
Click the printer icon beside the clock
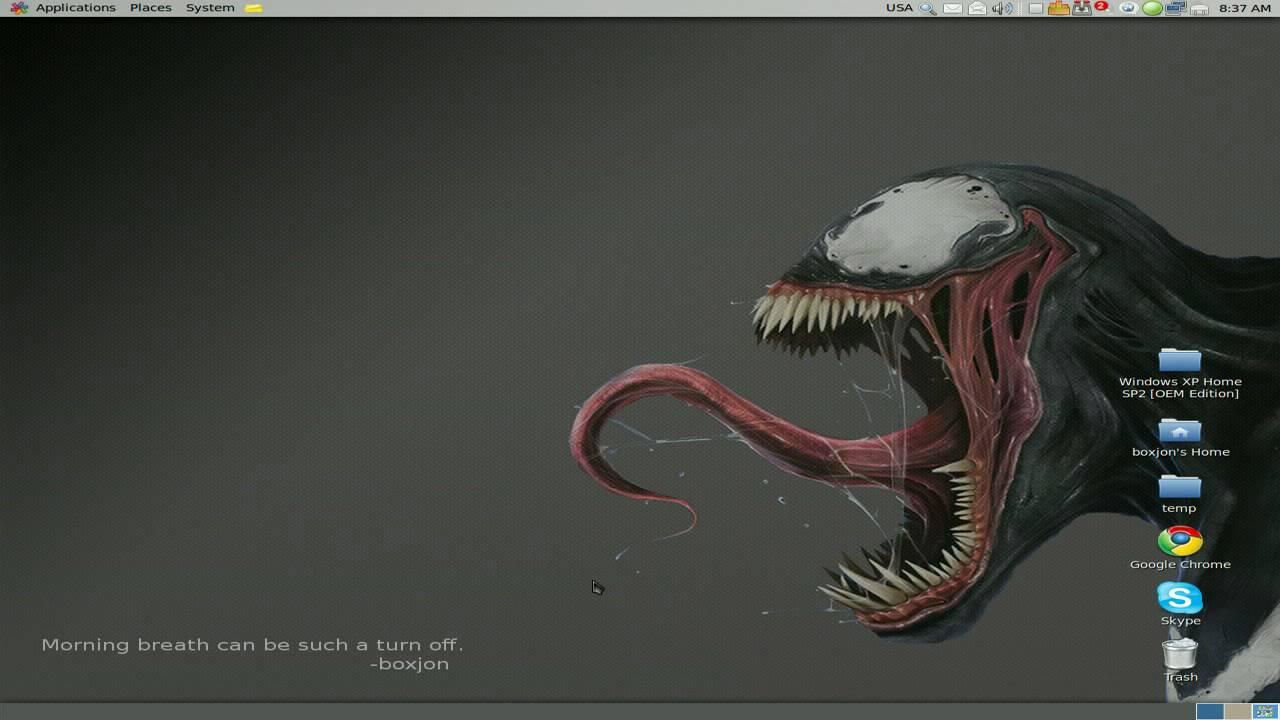(x=1199, y=8)
